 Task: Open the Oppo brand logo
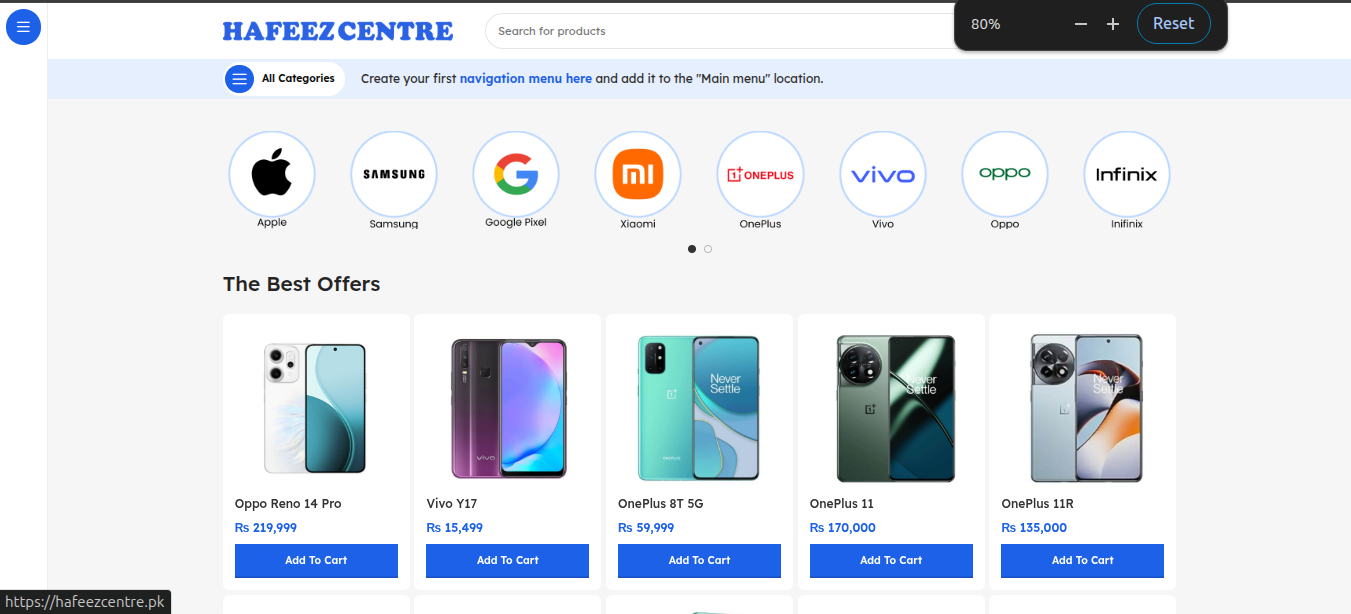(x=1005, y=174)
